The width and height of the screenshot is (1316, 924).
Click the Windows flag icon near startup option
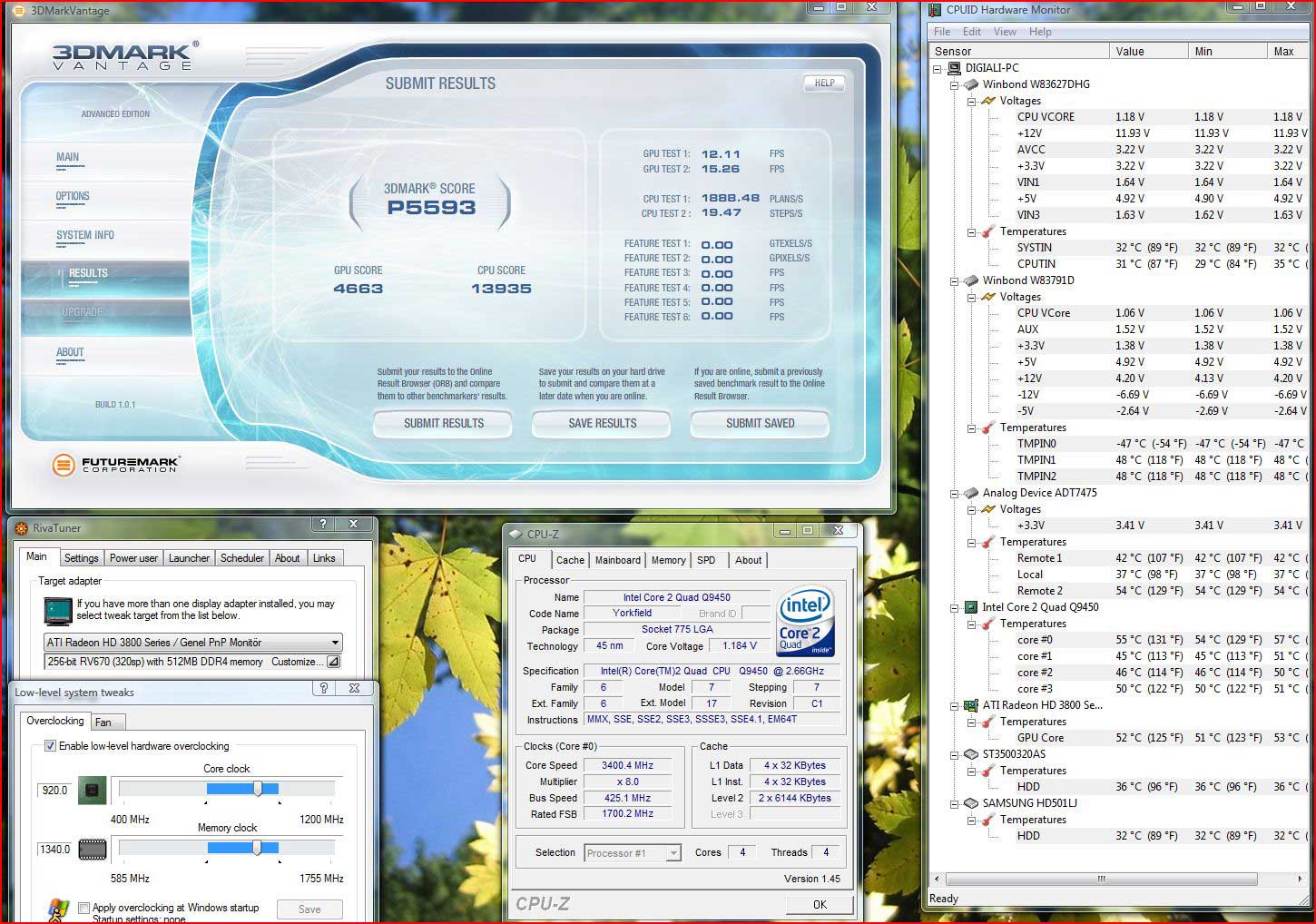pos(58,909)
